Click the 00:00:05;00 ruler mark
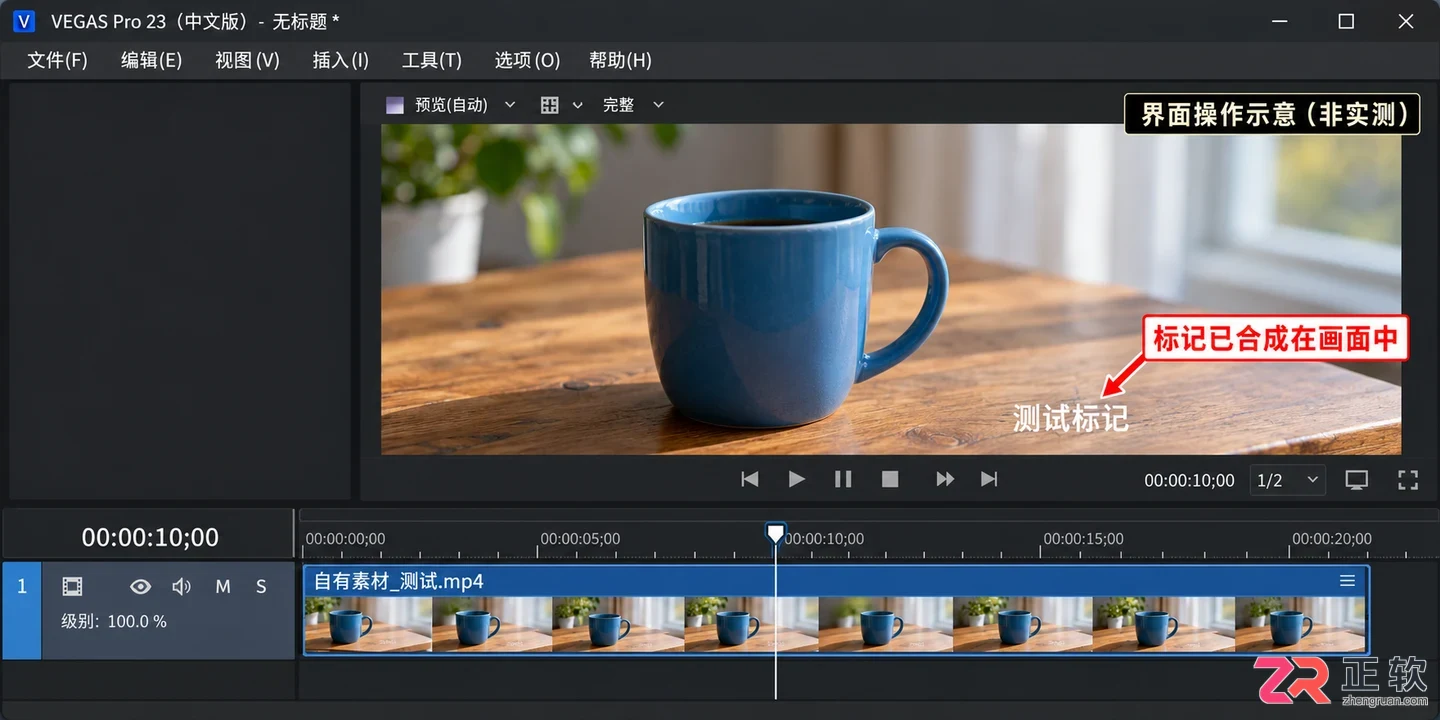 tap(580, 539)
